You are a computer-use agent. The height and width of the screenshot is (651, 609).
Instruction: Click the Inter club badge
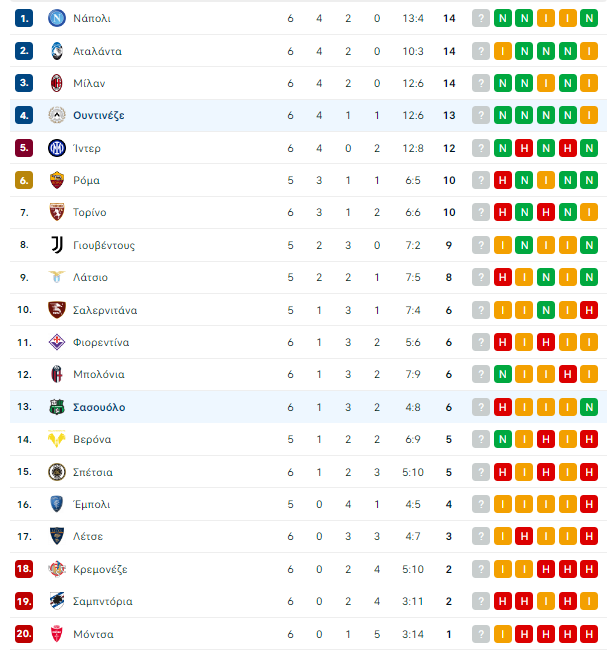coord(57,148)
